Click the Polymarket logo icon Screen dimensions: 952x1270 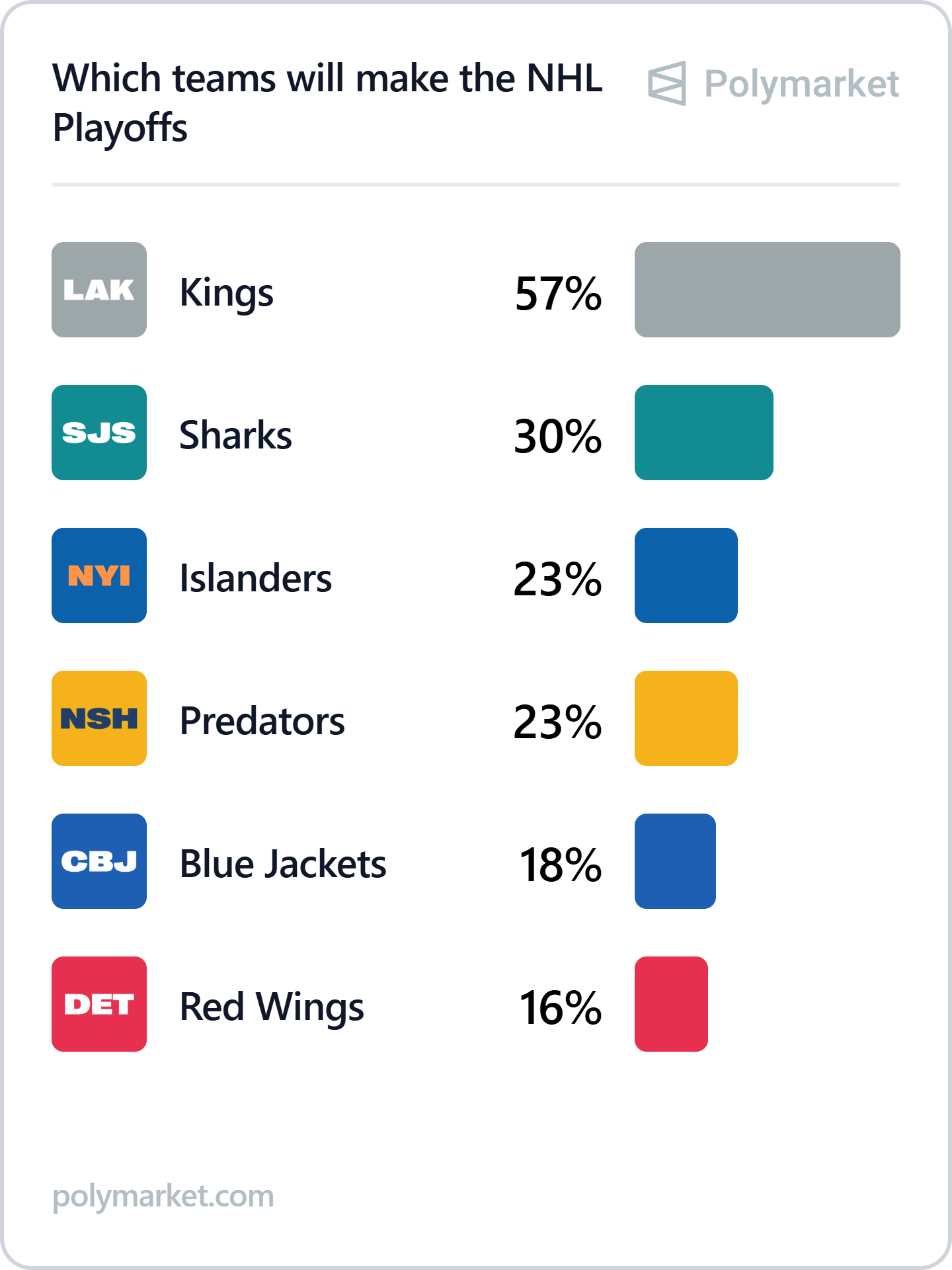666,83
